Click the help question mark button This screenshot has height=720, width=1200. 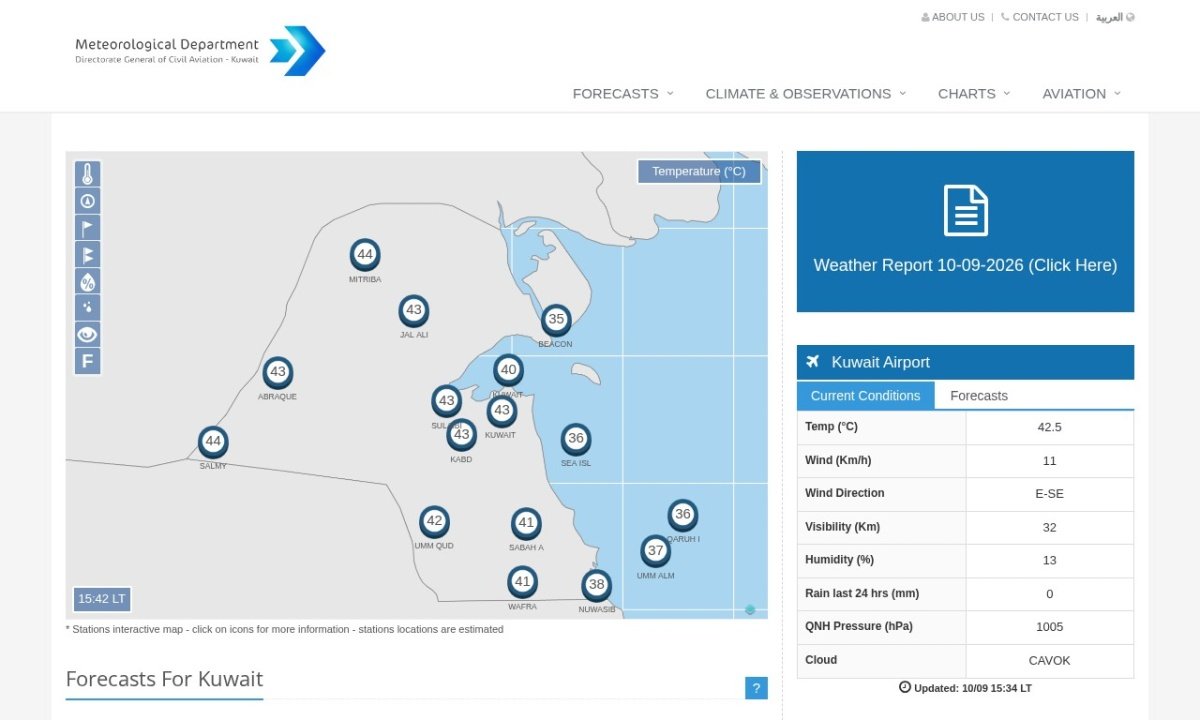(x=756, y=688)
